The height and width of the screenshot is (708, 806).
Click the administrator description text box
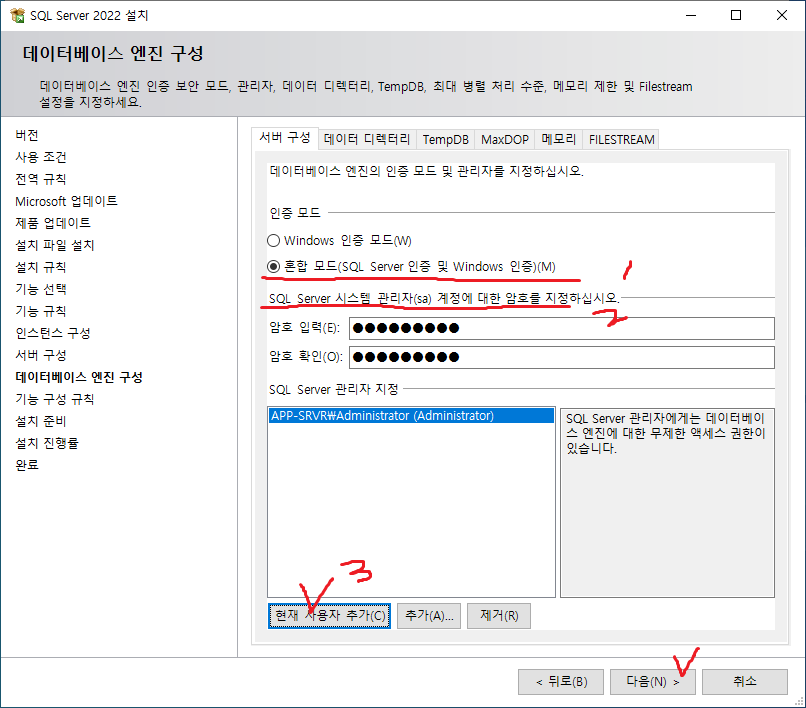667,503
